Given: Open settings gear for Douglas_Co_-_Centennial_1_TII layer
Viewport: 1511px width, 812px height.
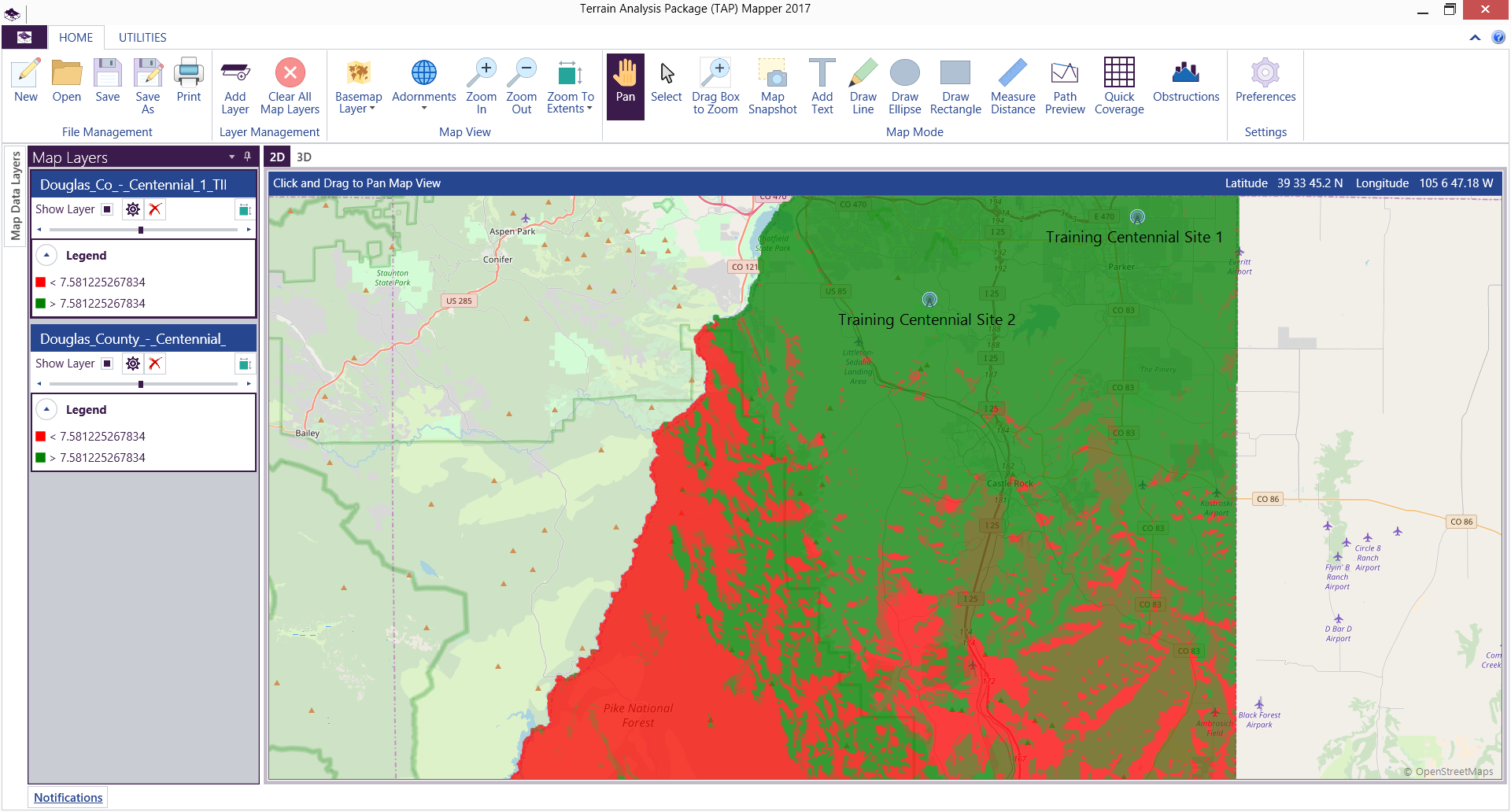Looking at the screenshot, I should (x=133, y=209).
